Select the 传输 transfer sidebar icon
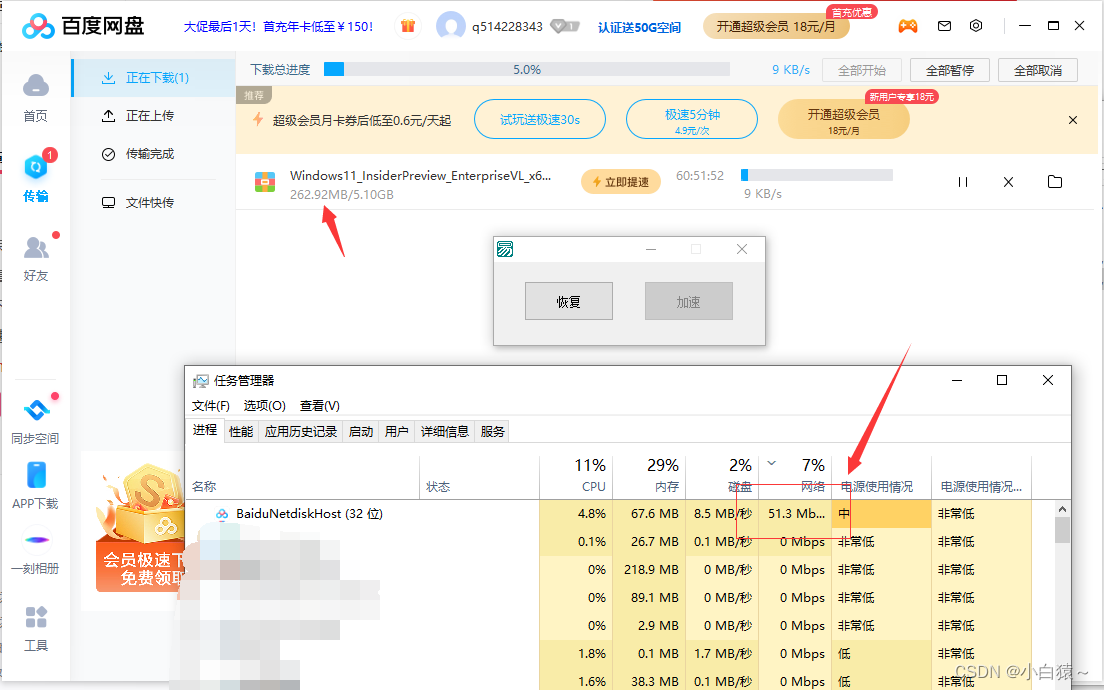This screenshot has height=690, width=1104. point(36,177)
